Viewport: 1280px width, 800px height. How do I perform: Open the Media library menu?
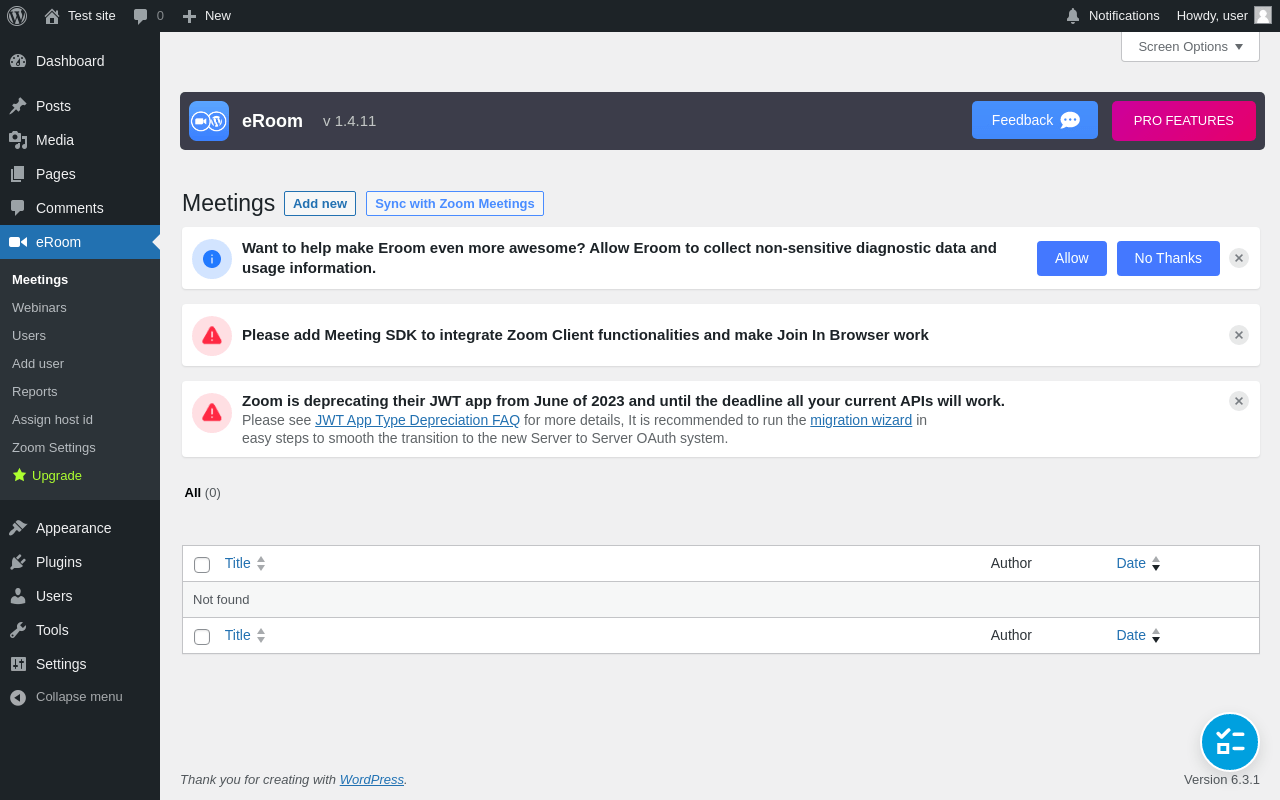point(80,140)
